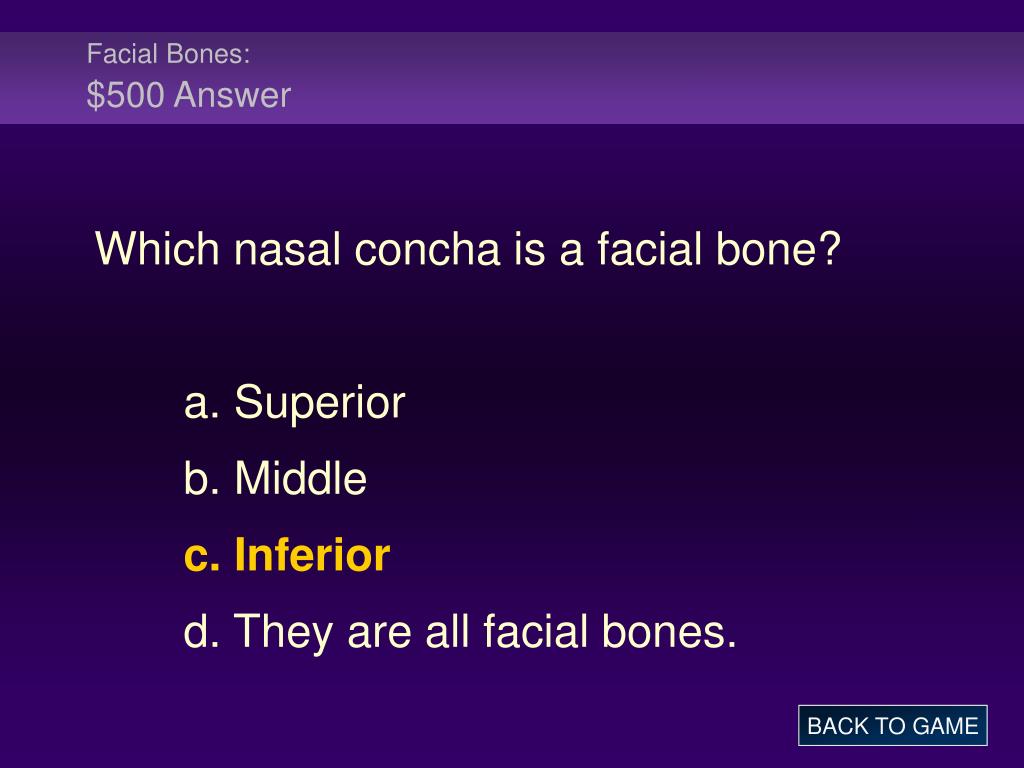Click the Facial Bones: category label
The width and height of the screenshot is (1024, 768).
[x=168, y=54]
